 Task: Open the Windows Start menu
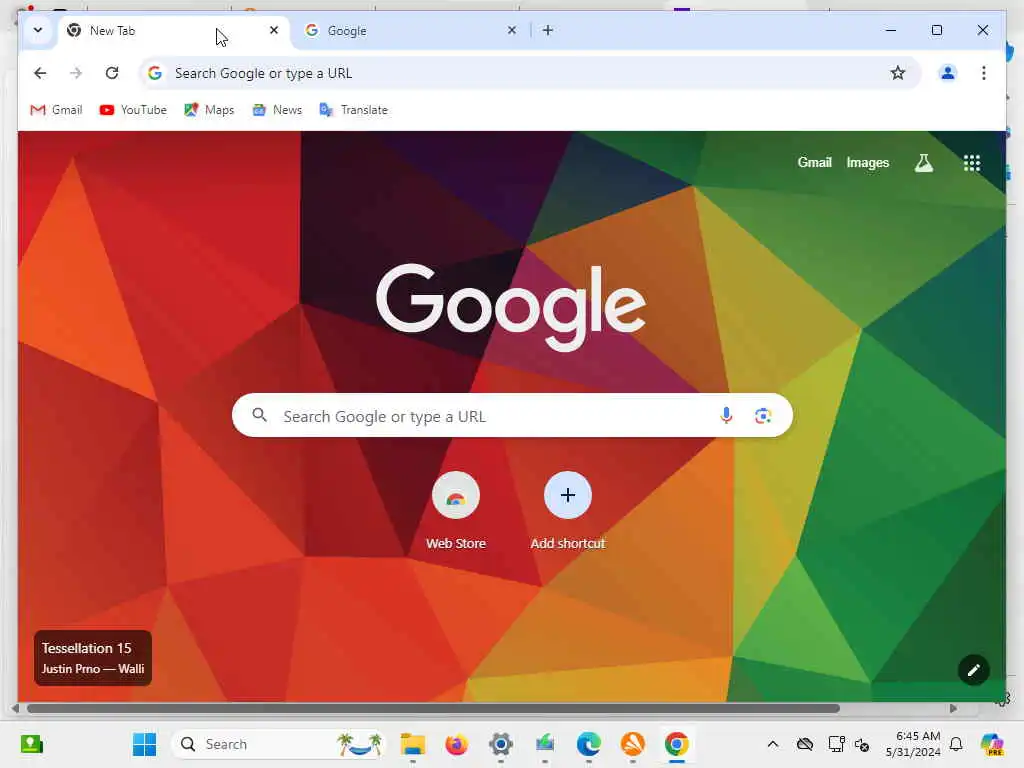tap(144, 744)
